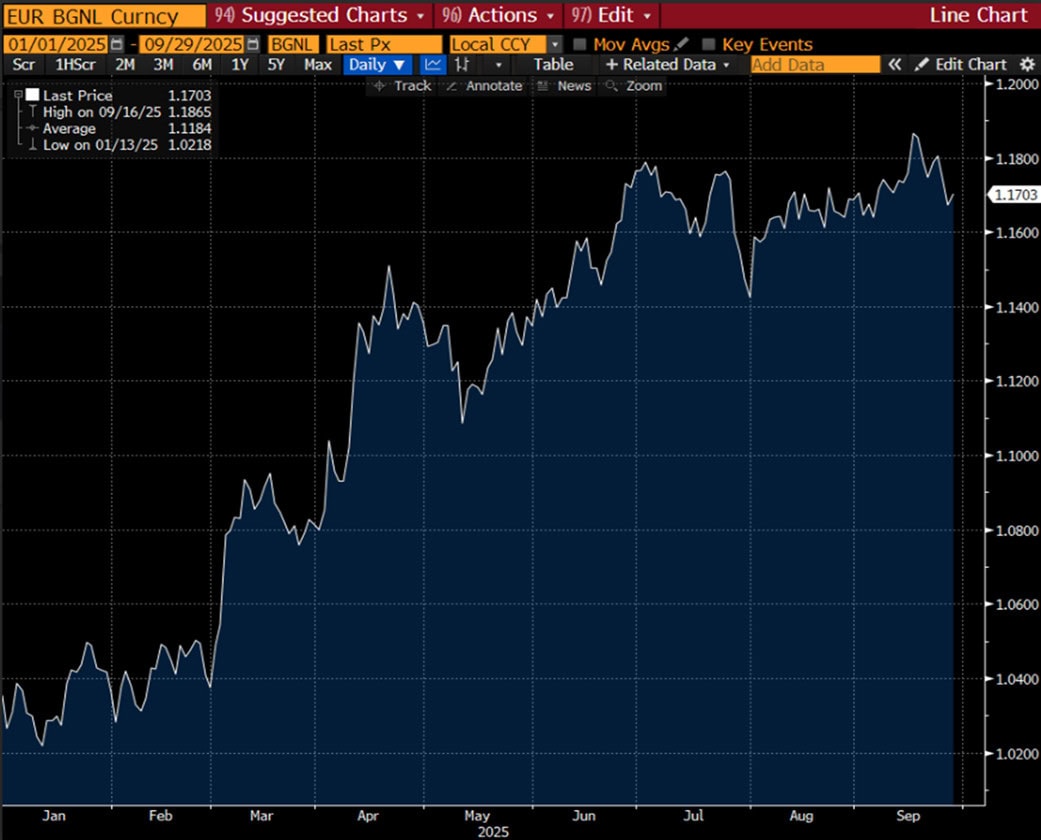Select the candlestick chart type icon
The height and width of the screenshot is (840, 1041).
coord(462,64)
